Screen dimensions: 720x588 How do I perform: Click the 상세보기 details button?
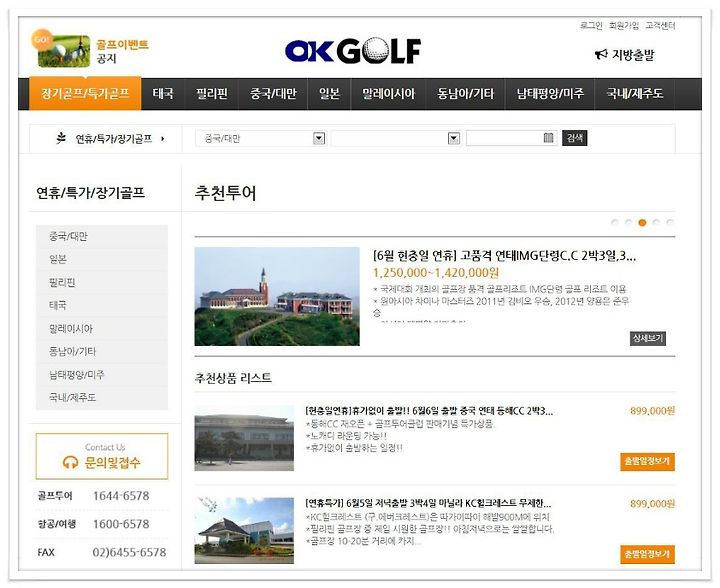[647, 338]
